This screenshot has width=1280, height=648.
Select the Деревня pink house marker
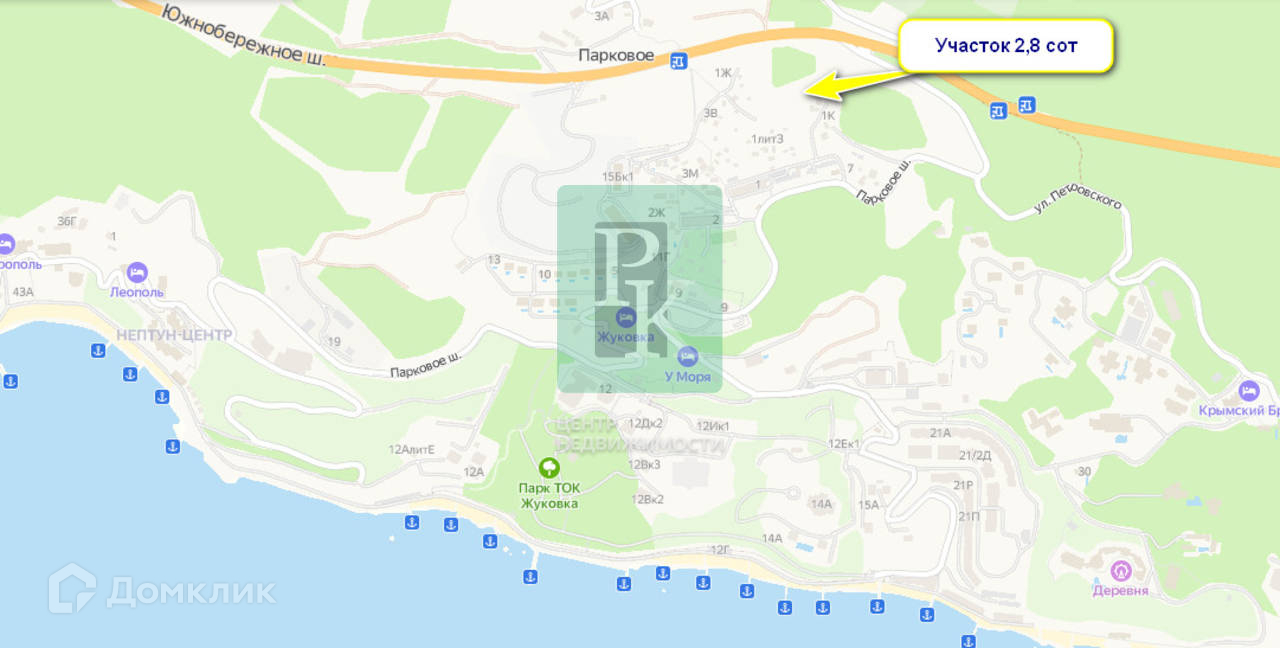click(1122, 571)
